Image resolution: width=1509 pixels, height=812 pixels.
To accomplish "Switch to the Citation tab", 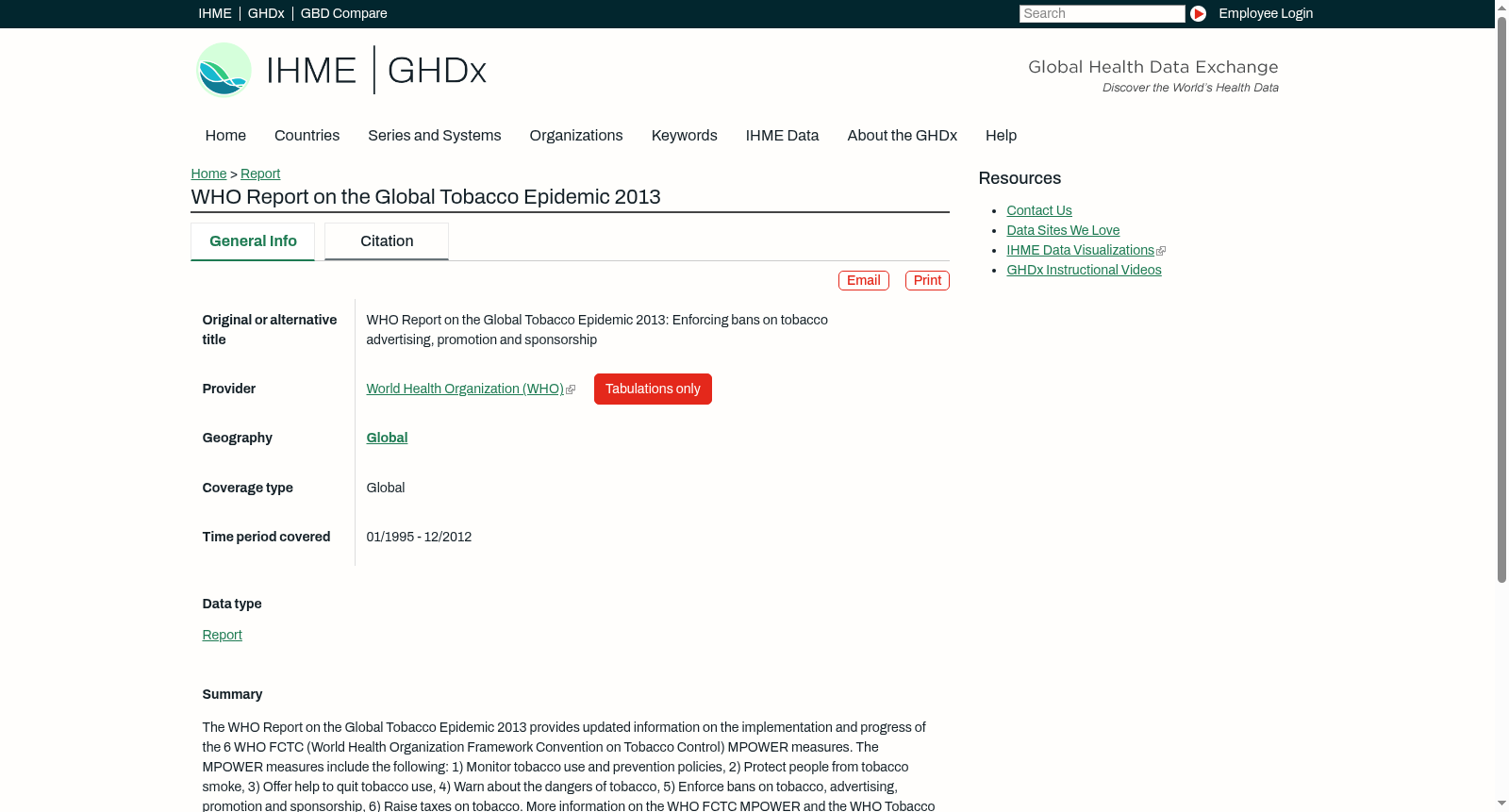I will pyautogui.click(x=387, y=241).
